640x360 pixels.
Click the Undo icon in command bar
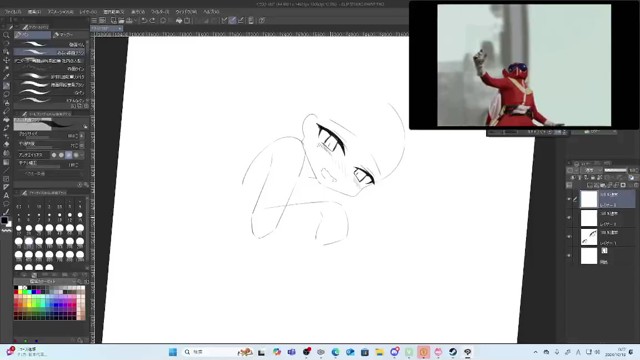pos(144,20)
